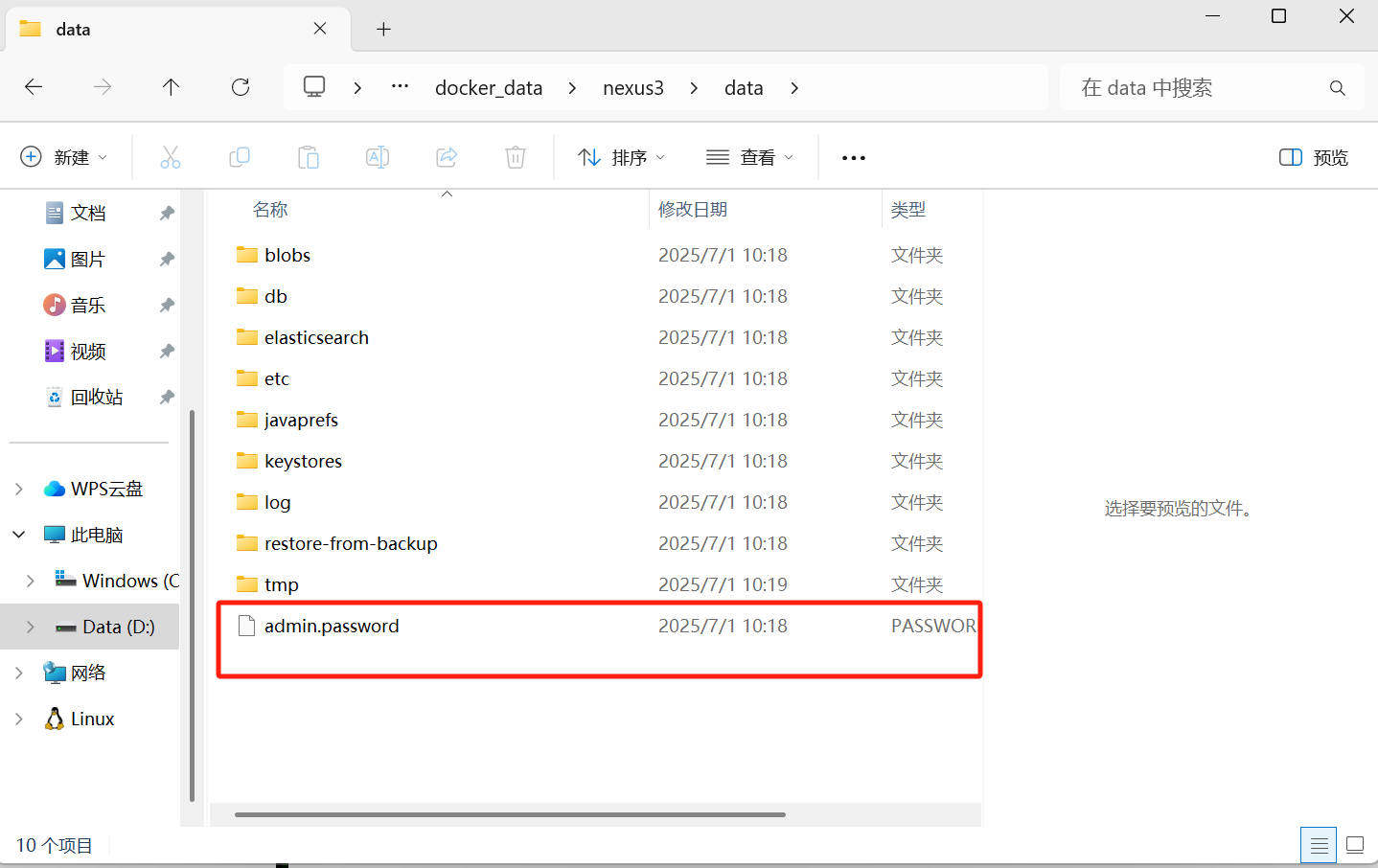Click the Rename icon in toolbar

tap(378, 157)
